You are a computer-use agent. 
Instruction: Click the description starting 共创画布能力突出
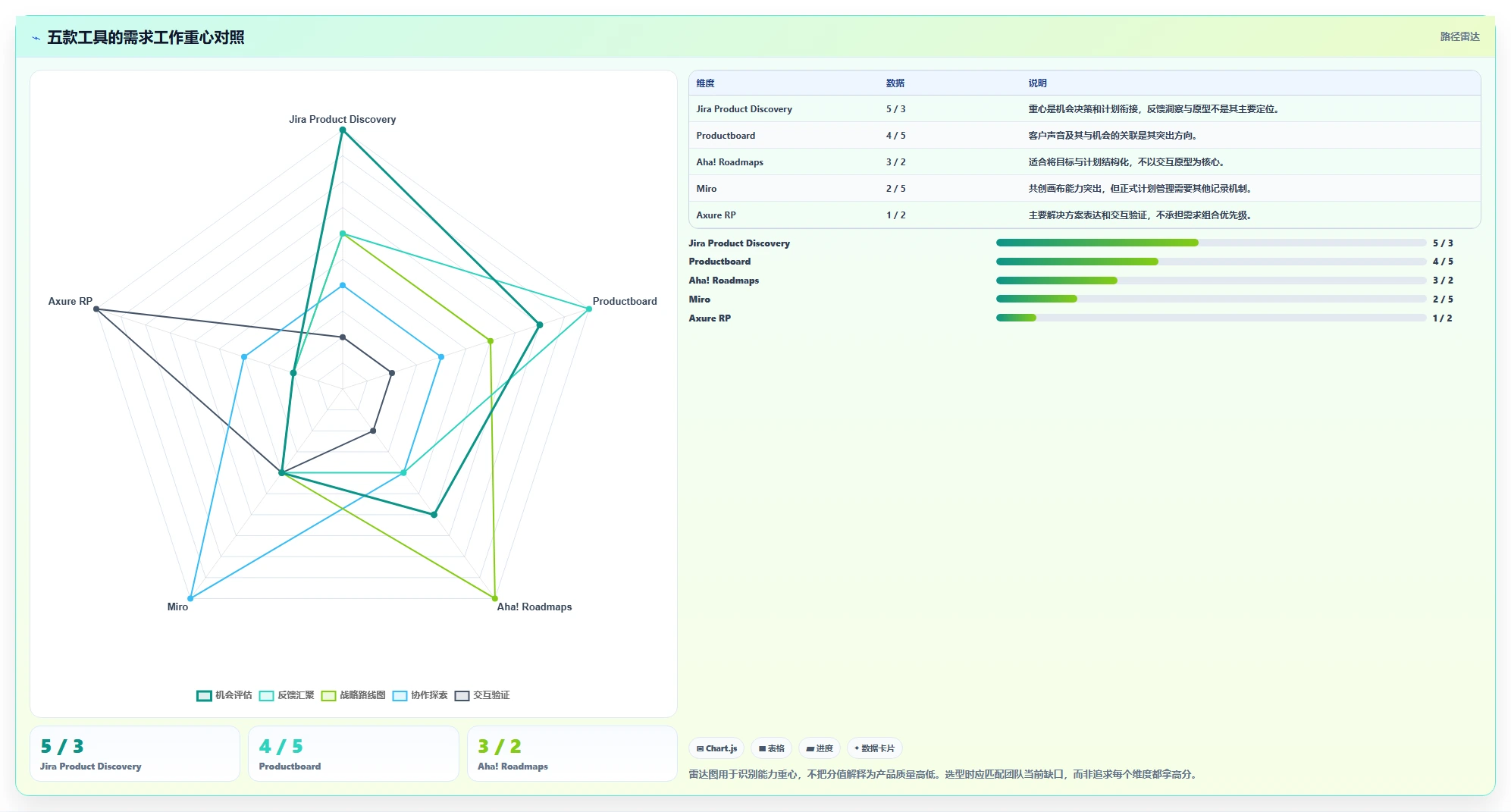[1141, 189]
